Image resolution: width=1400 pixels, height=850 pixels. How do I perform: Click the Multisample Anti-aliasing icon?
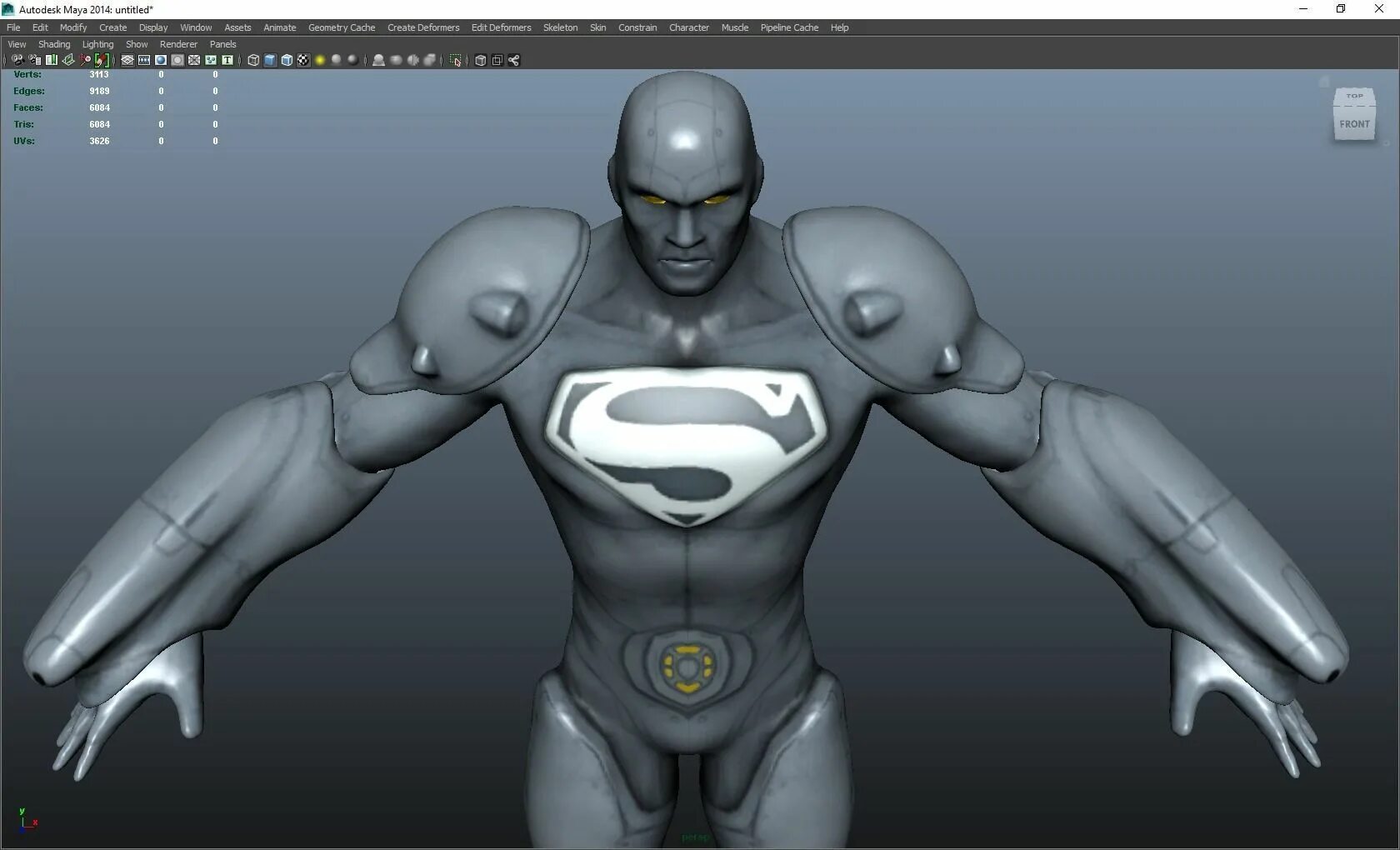tap(412, 60)
